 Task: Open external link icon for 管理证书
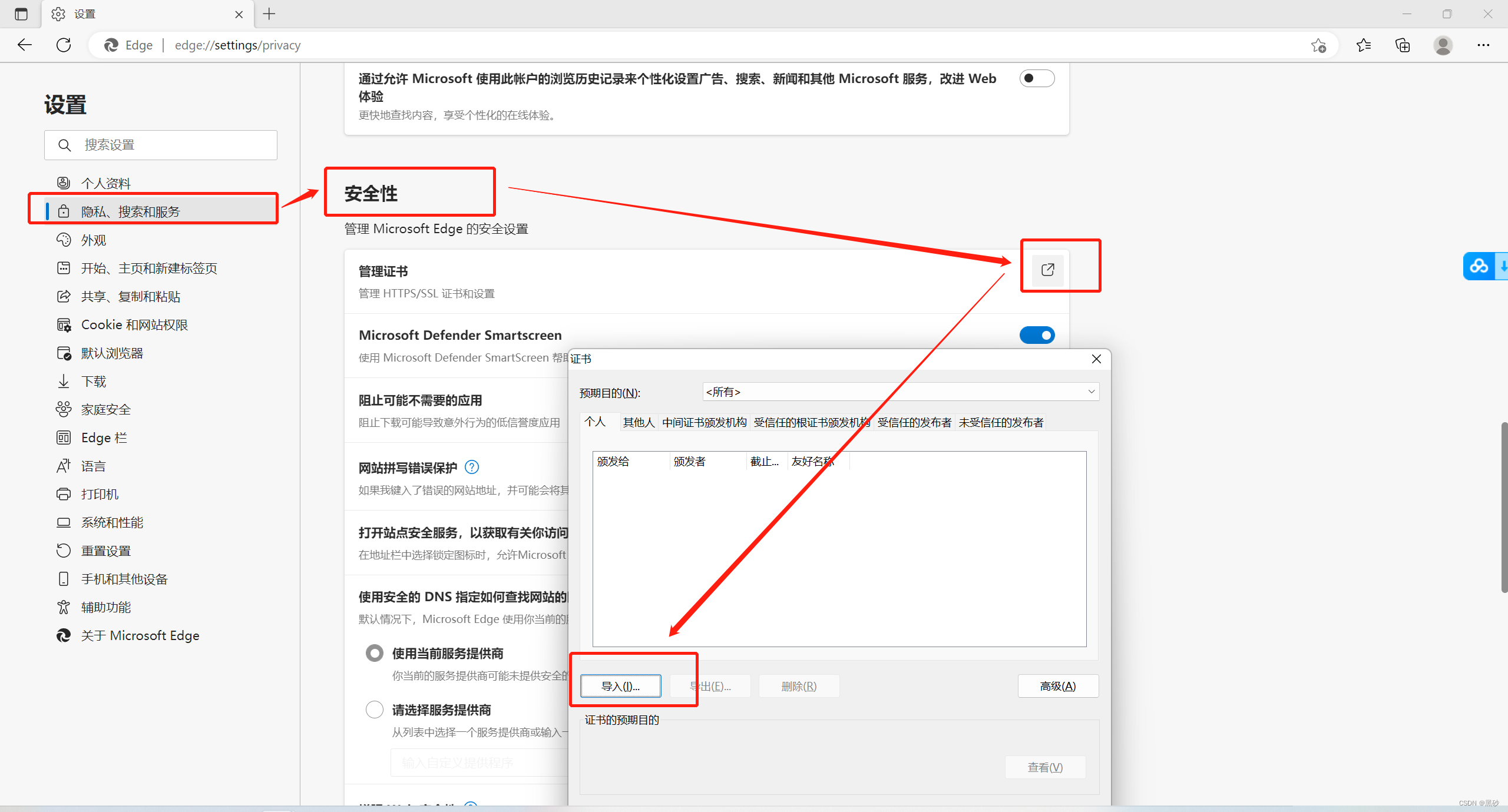pyautogui.click(x=1047, y=270)
